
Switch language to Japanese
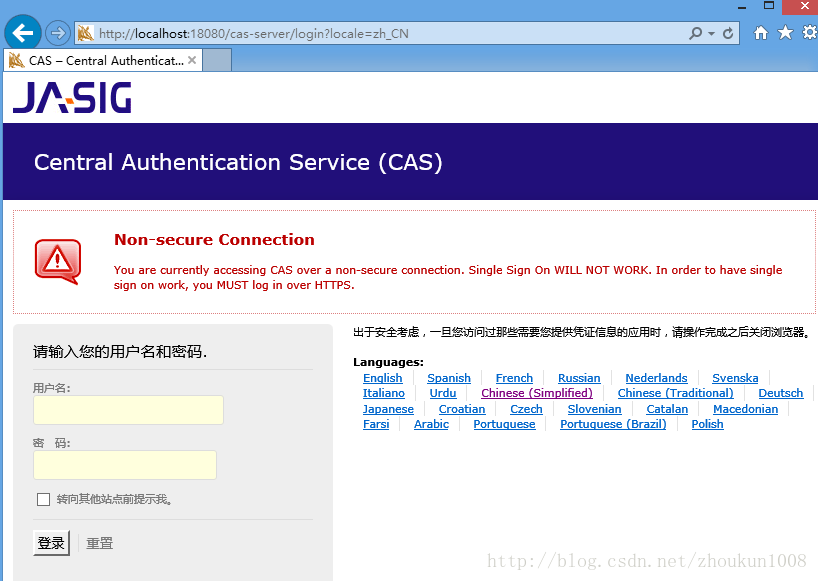[388, 409]
